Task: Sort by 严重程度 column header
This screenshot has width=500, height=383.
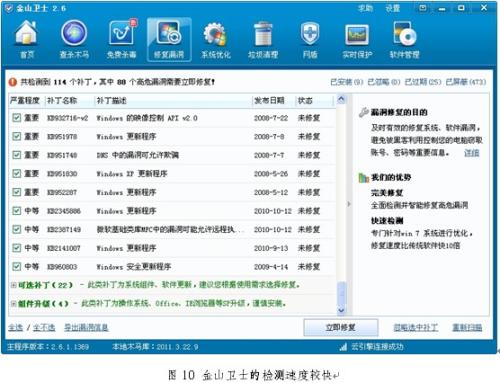Action: 25,100
